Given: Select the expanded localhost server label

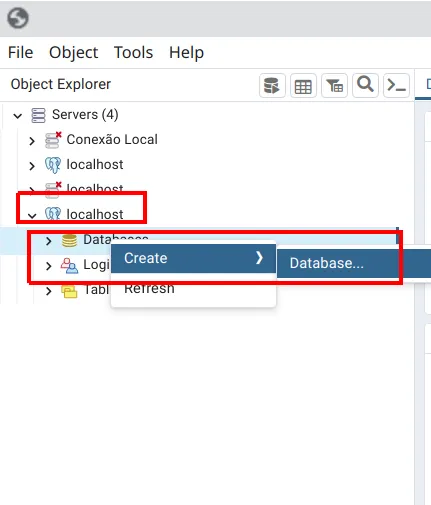Looking at the screenshot, I should (95, 214).
